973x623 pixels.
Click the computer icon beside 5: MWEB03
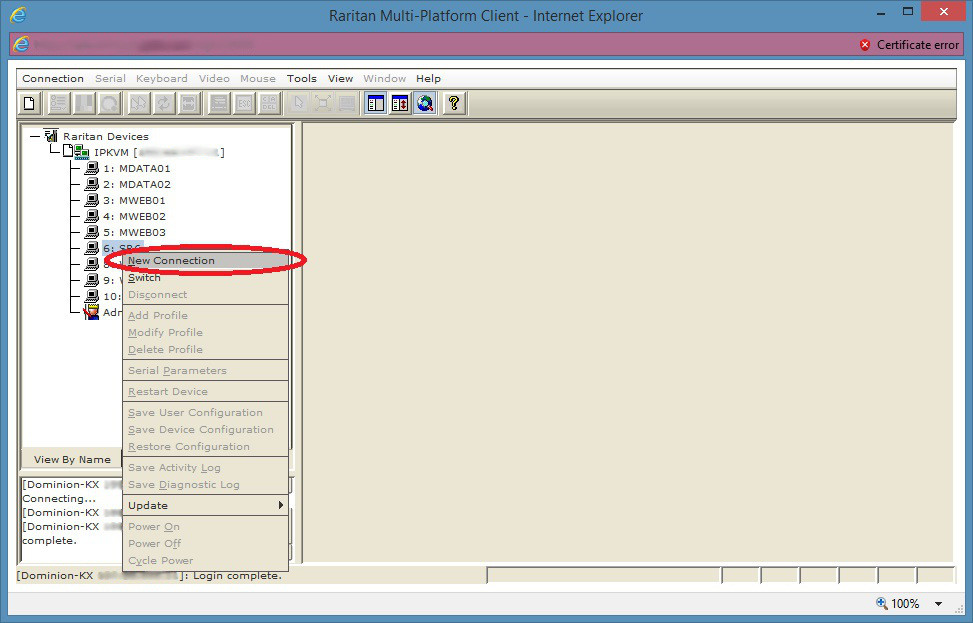pos(92,232)
